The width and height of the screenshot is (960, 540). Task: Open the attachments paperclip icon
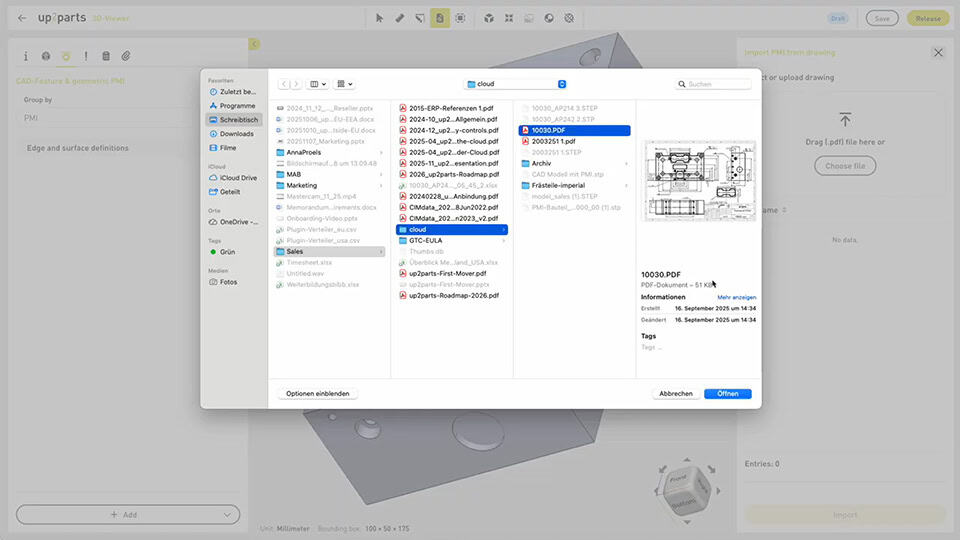point(126,56)
